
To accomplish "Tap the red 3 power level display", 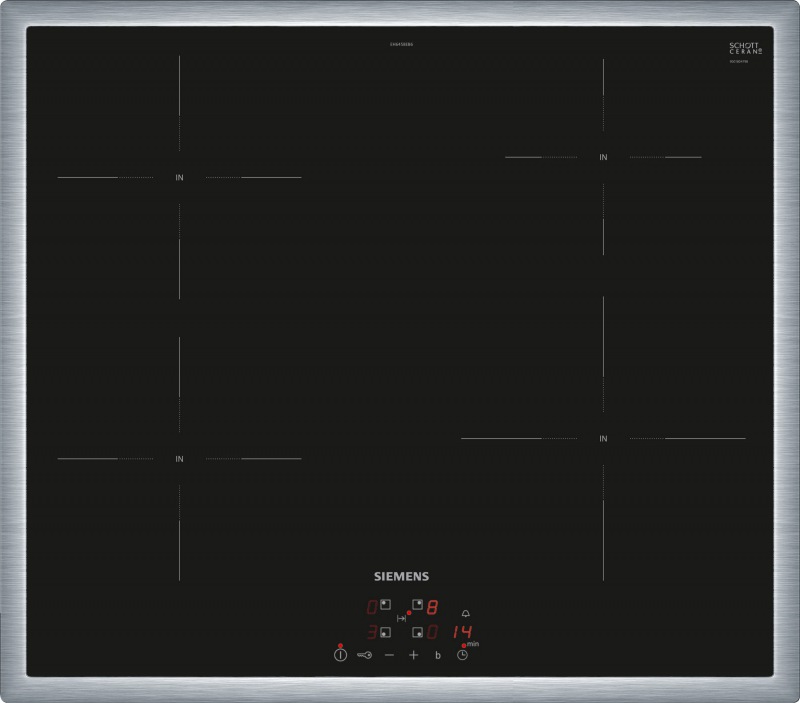I will coord(372,633).
